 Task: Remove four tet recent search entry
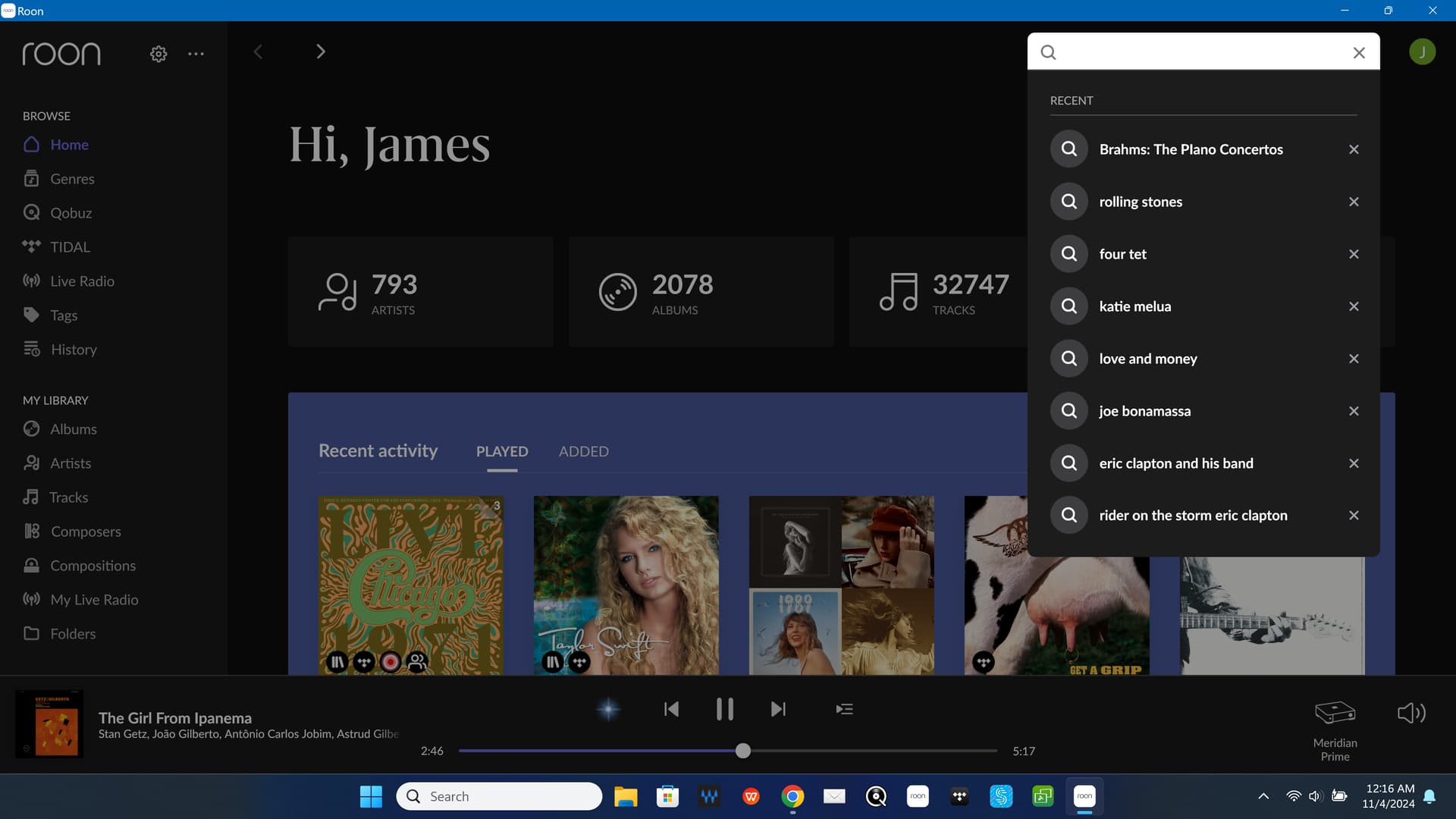[x=1354, y=254]
